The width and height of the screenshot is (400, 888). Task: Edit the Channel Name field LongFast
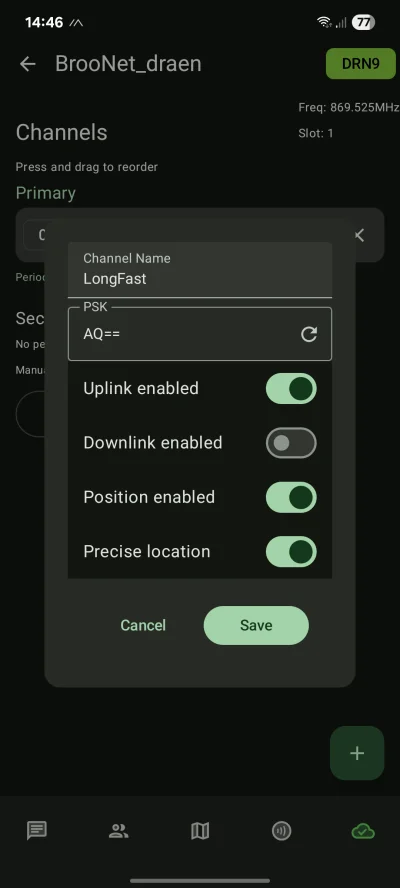[x=200, y=270]
